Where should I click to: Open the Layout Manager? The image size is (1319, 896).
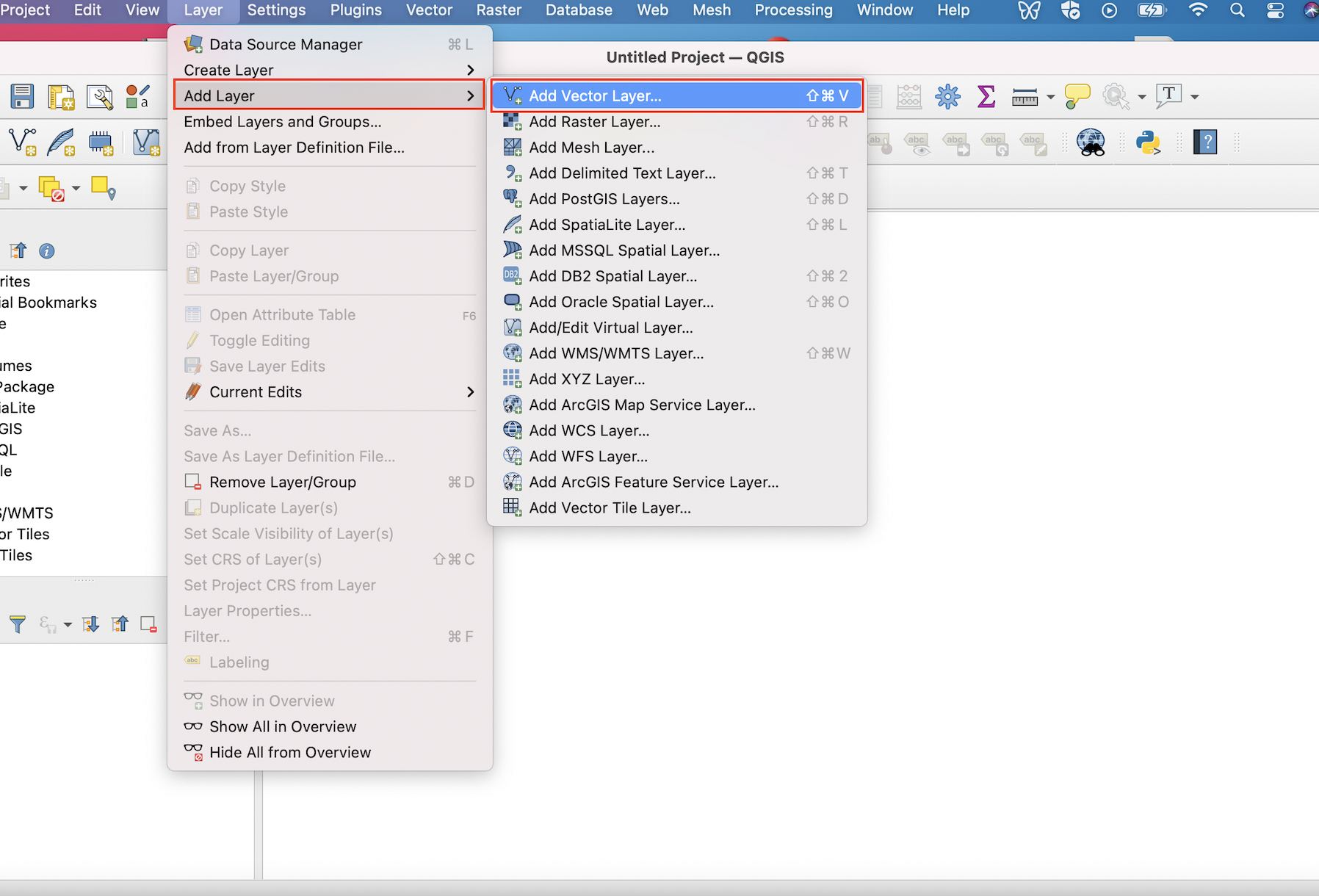pyautogui.click(x=100, y=96)
